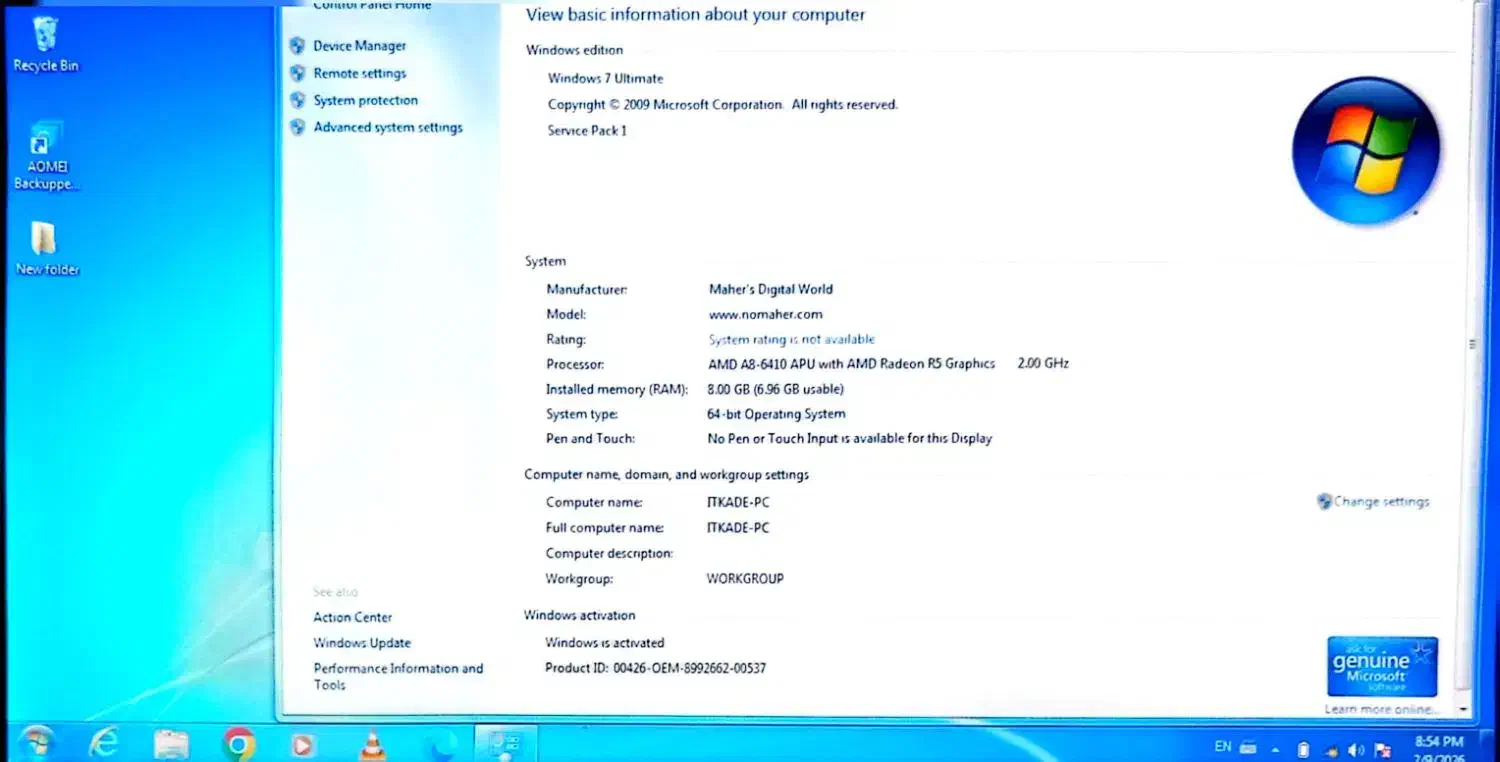
Task: Select AOMEI Backupper desktop shortcut
Action: point(46,156)
